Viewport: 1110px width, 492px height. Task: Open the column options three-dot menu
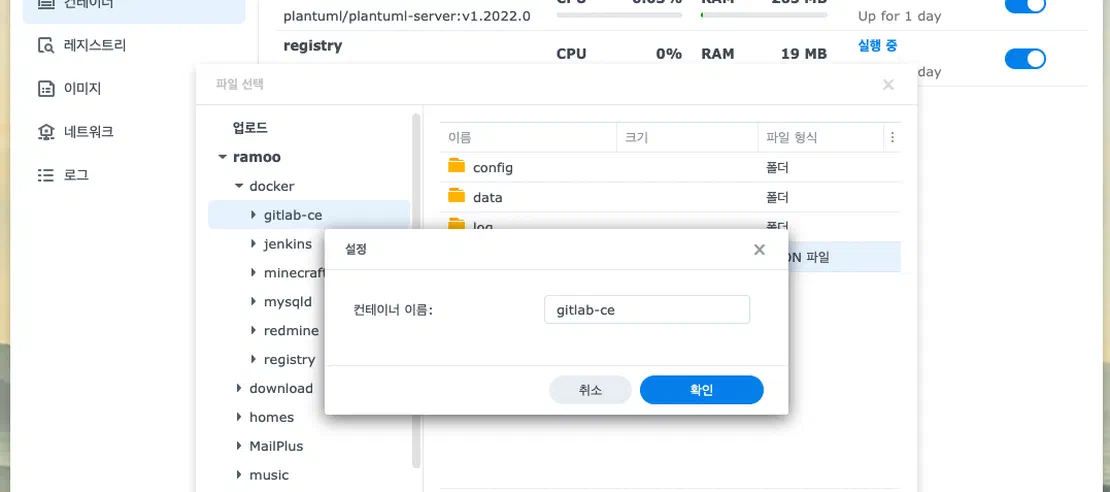(x=892, y=137)
